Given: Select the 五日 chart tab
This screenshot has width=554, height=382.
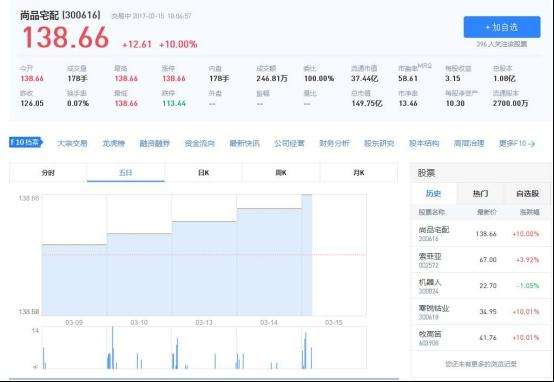Looking at the screenshot, I should coord(126,173).
